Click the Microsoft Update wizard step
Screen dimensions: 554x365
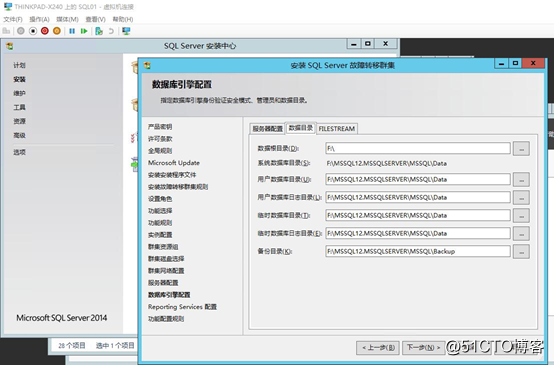[x=174, y=163]
